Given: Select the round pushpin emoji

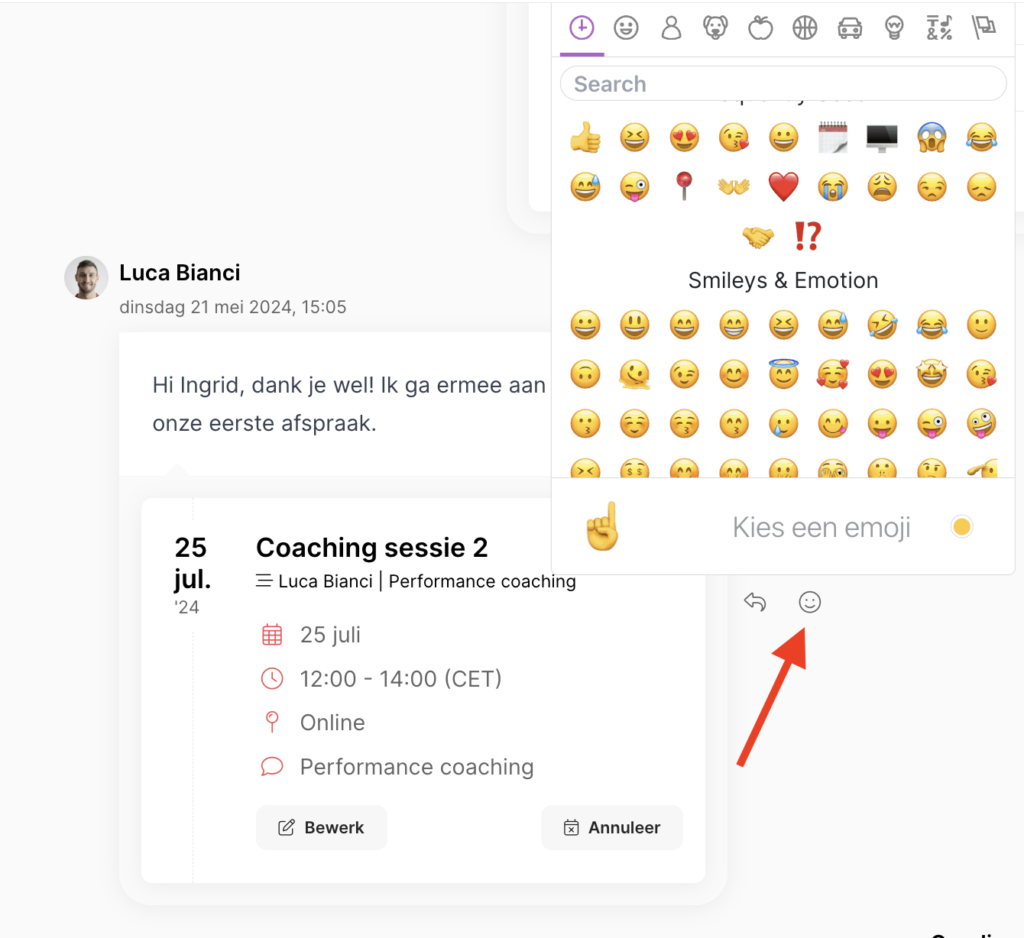Looking at the screenshot, I should click(684, 187).
